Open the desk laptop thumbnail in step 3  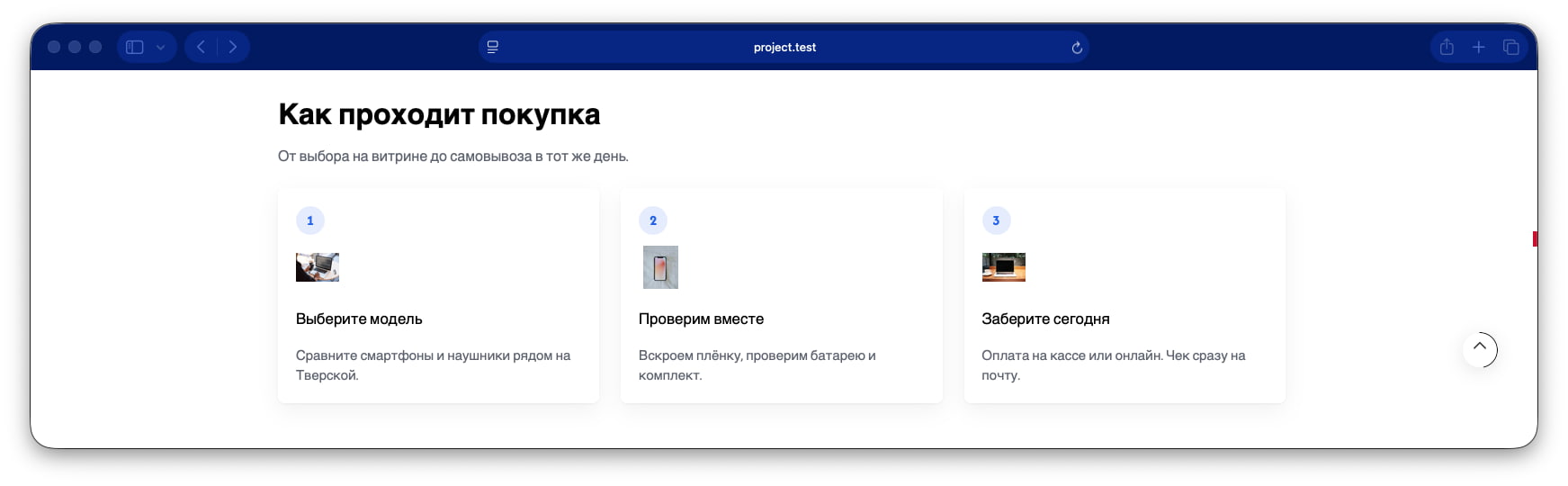1004,267
